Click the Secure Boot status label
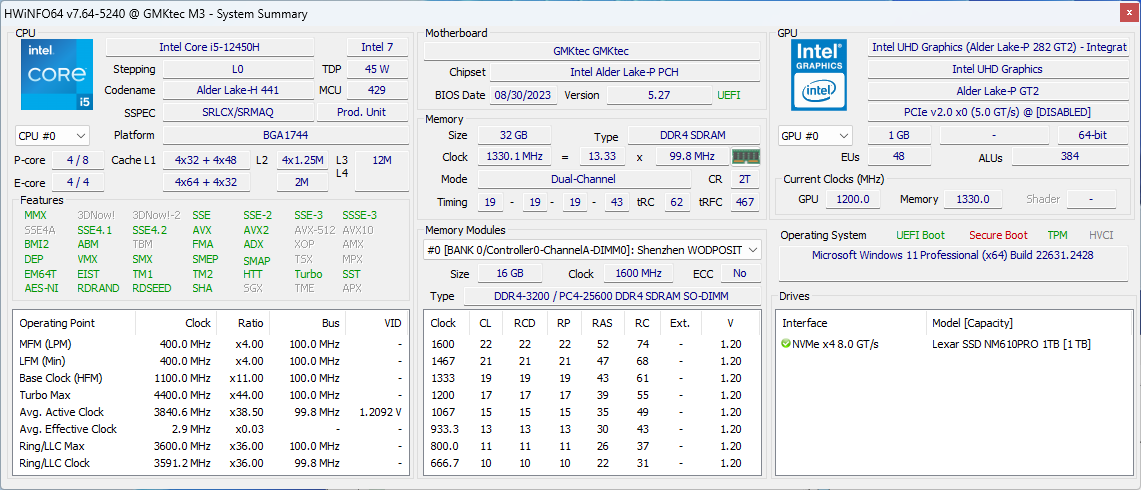This screenshot has width=1141, height=490. tap(997, 235)
